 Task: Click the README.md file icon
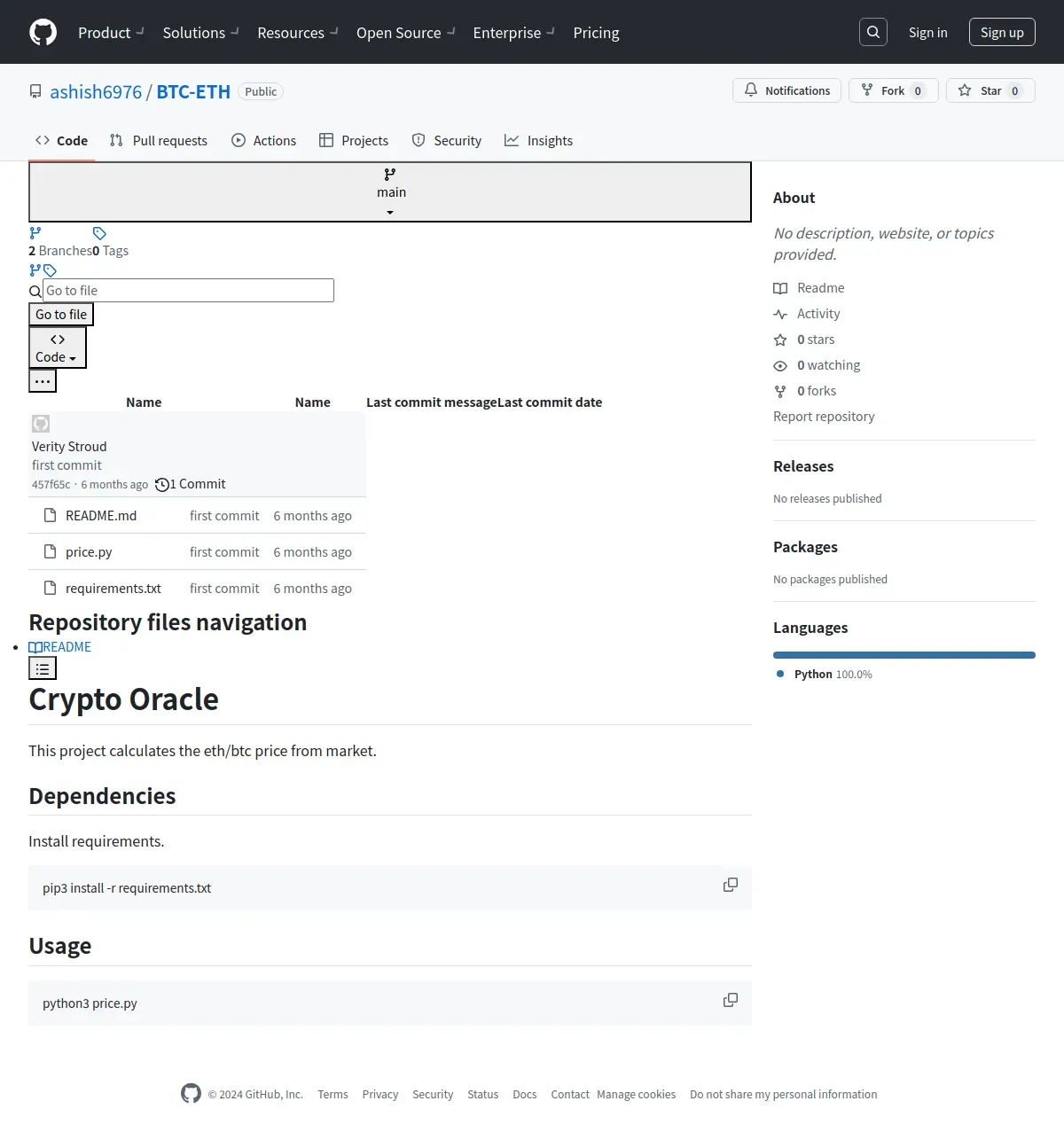(x=51, y=515)
